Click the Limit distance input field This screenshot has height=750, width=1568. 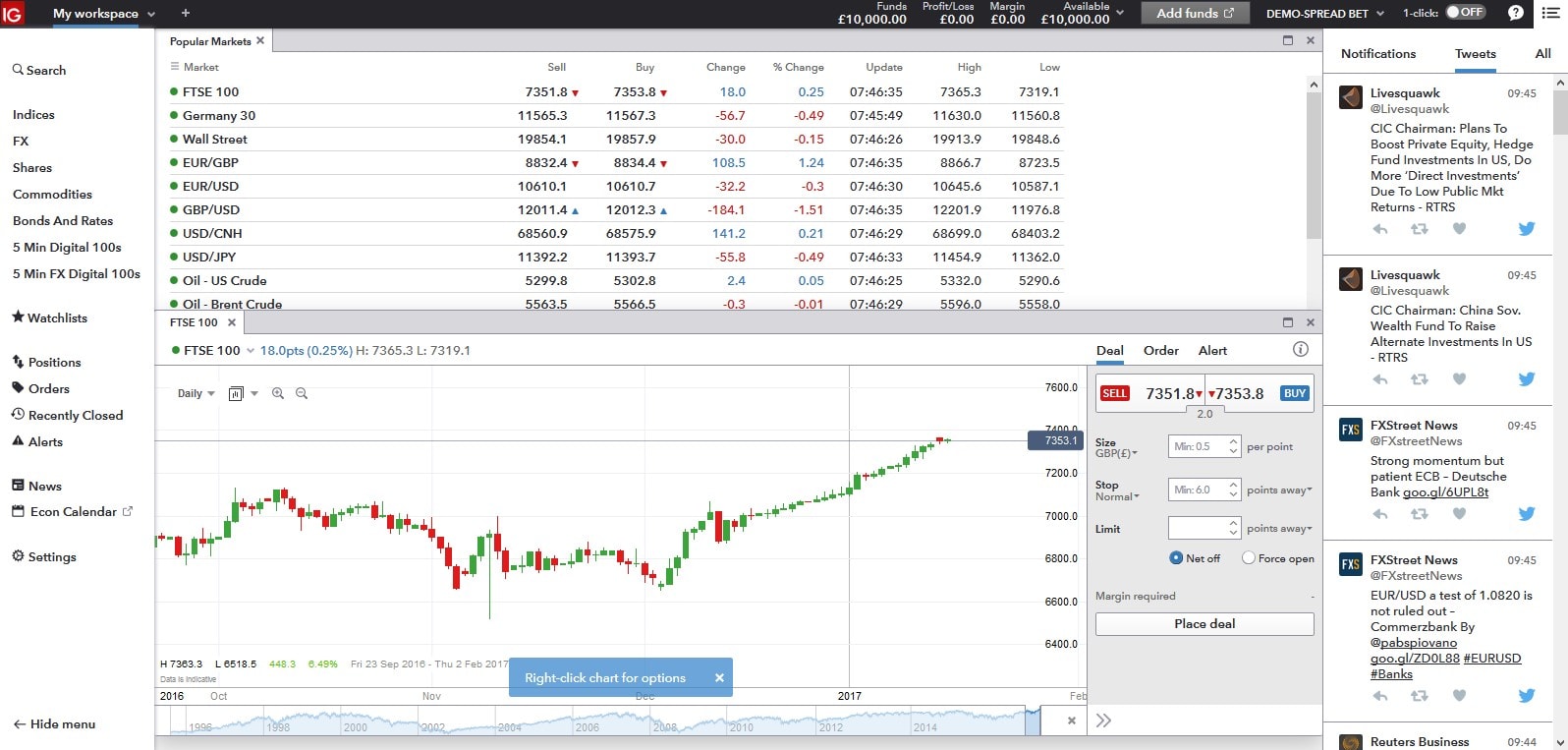coord(1204,528)
